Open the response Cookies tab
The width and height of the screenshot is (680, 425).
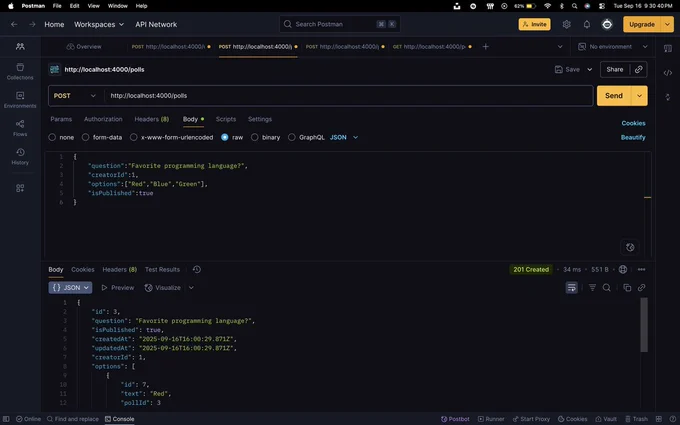point(83,269)
